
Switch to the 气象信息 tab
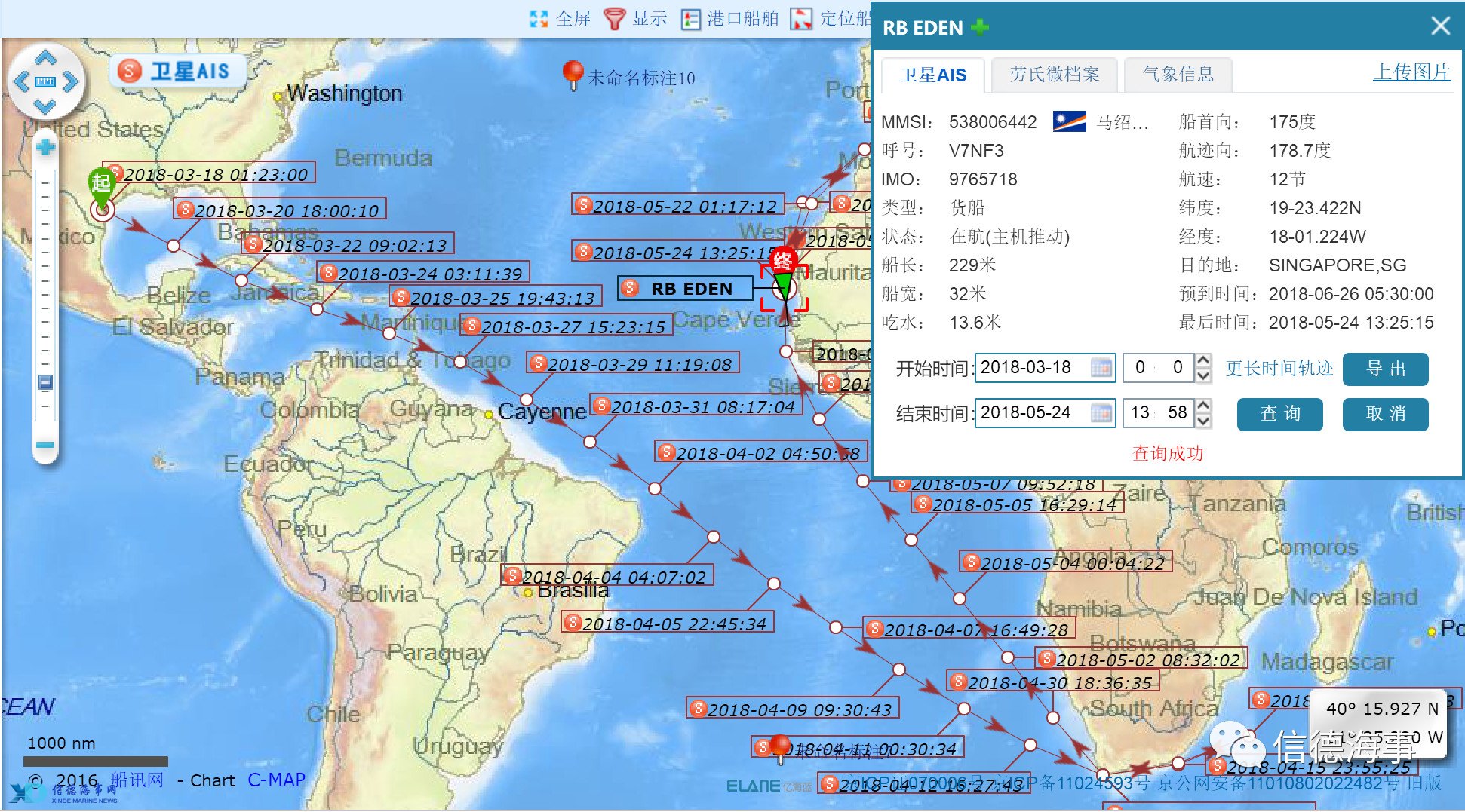point(1178,74)
